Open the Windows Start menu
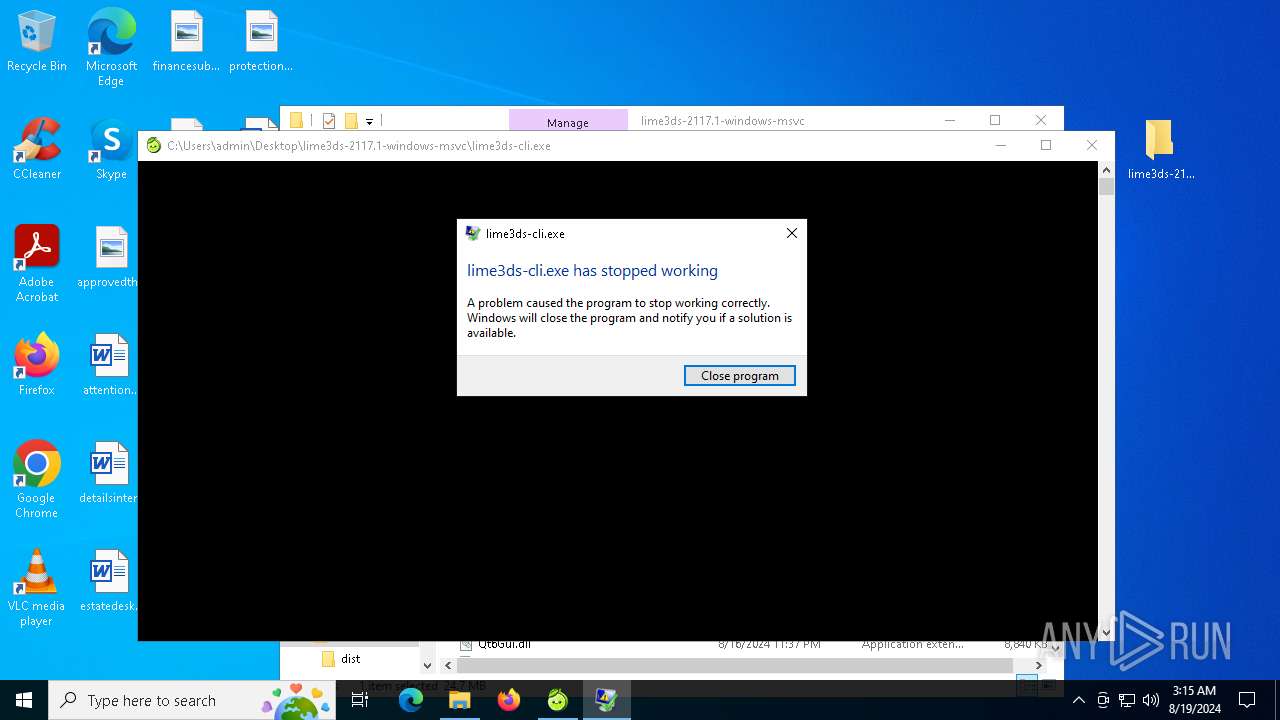Screen dimensions: 1280x720 (x=24, y=700)
